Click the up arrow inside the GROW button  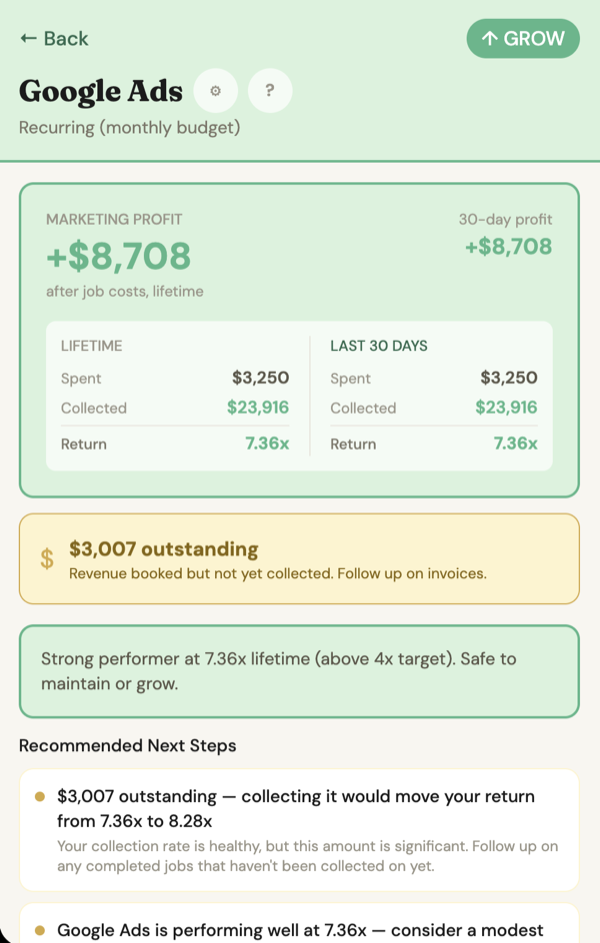[490, 38]
